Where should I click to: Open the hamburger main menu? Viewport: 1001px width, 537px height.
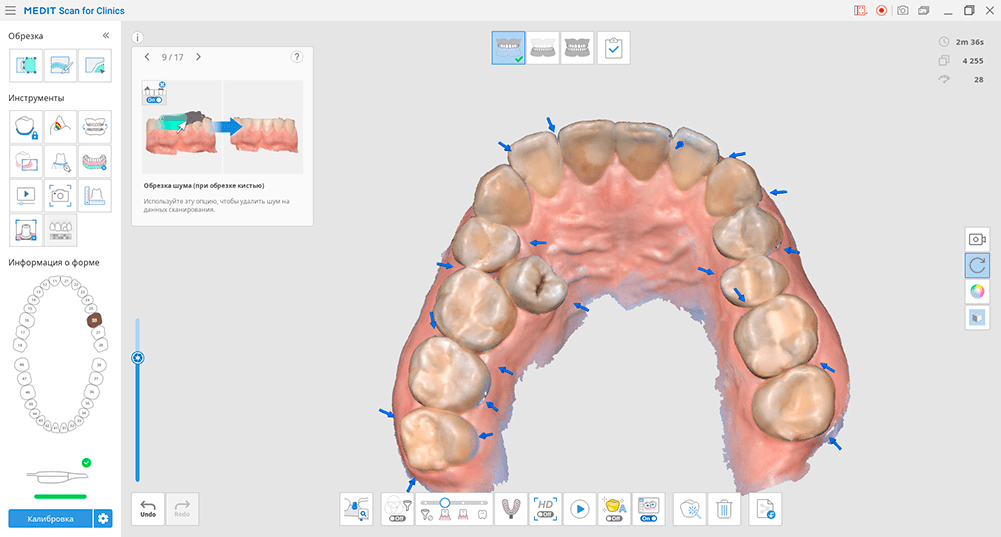[x=10, y=10]
